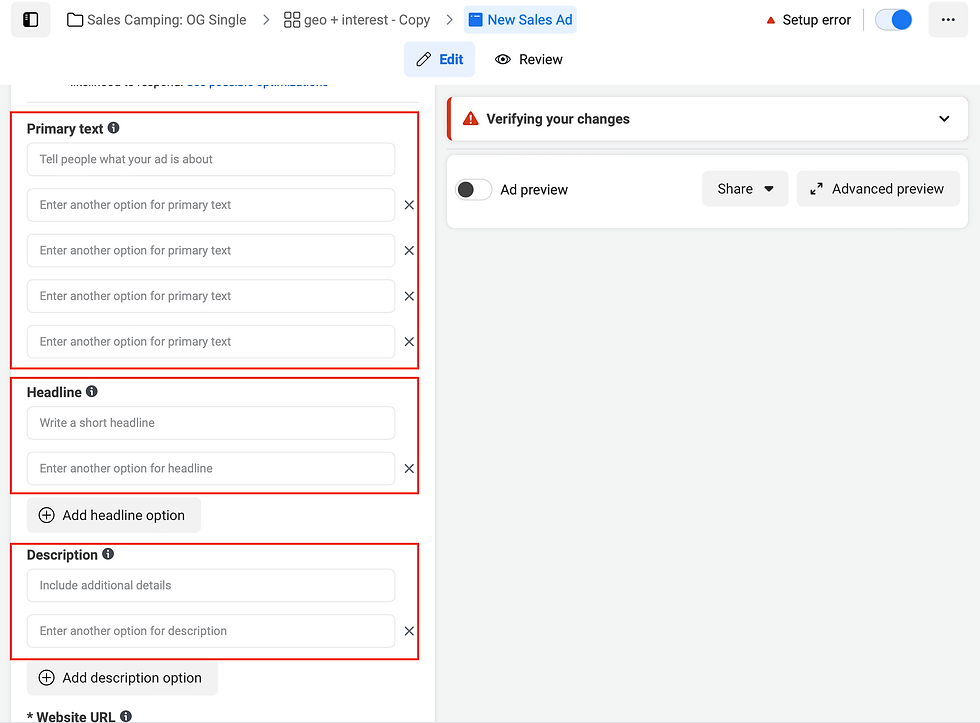Open the Share dropdown
Screen dimensions: 980x723
[745, 189]
